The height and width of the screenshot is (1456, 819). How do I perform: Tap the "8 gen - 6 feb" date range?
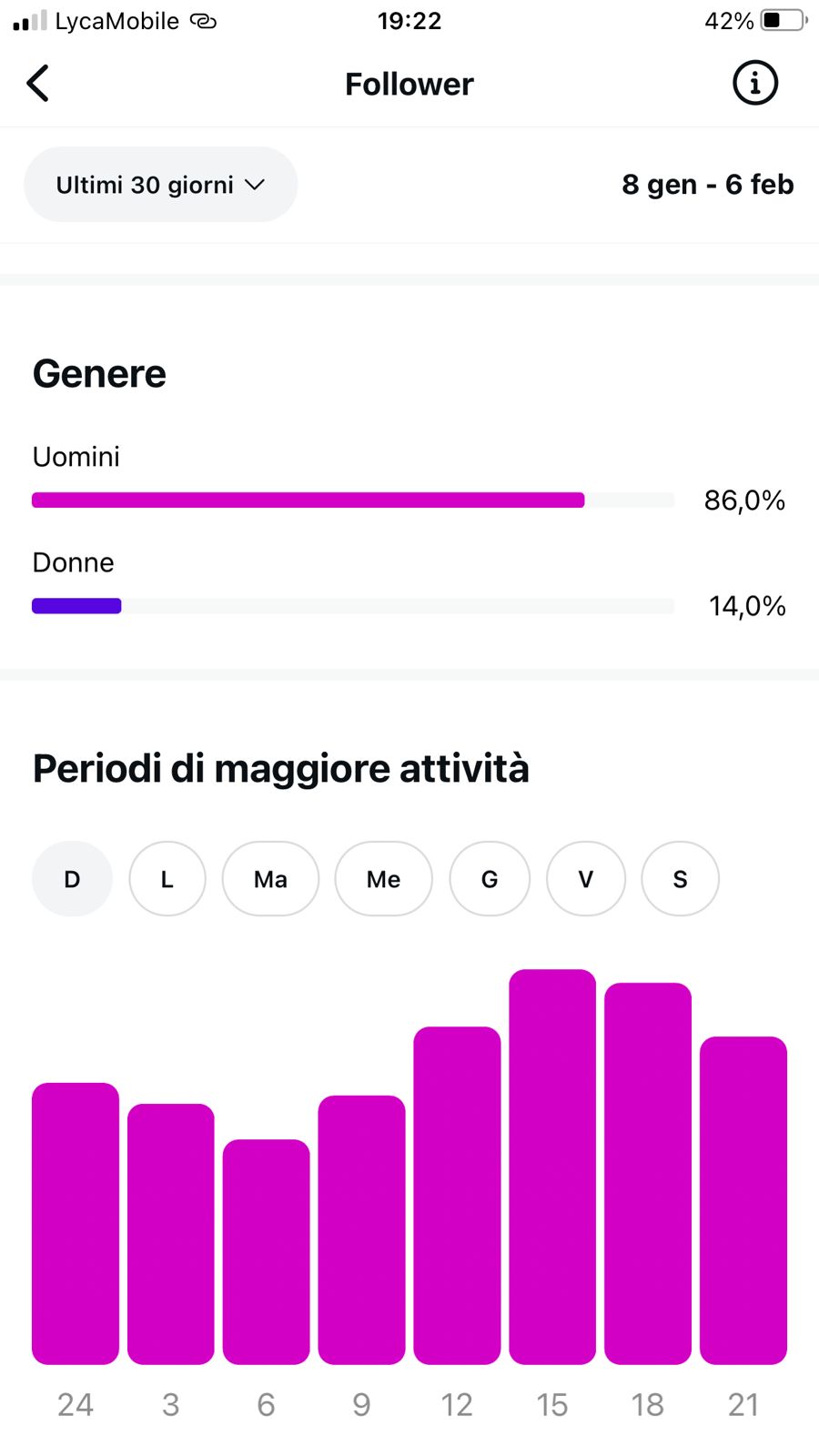[x=708, y=185]
